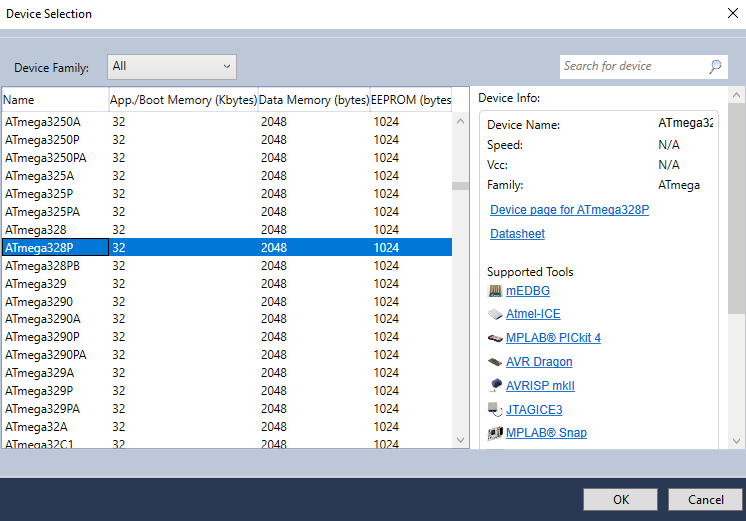The height and width of the screenshot is (521, 746).
Task: Close the Device Selection dialog
Action: pyautogui.click(x=733, y=13)
